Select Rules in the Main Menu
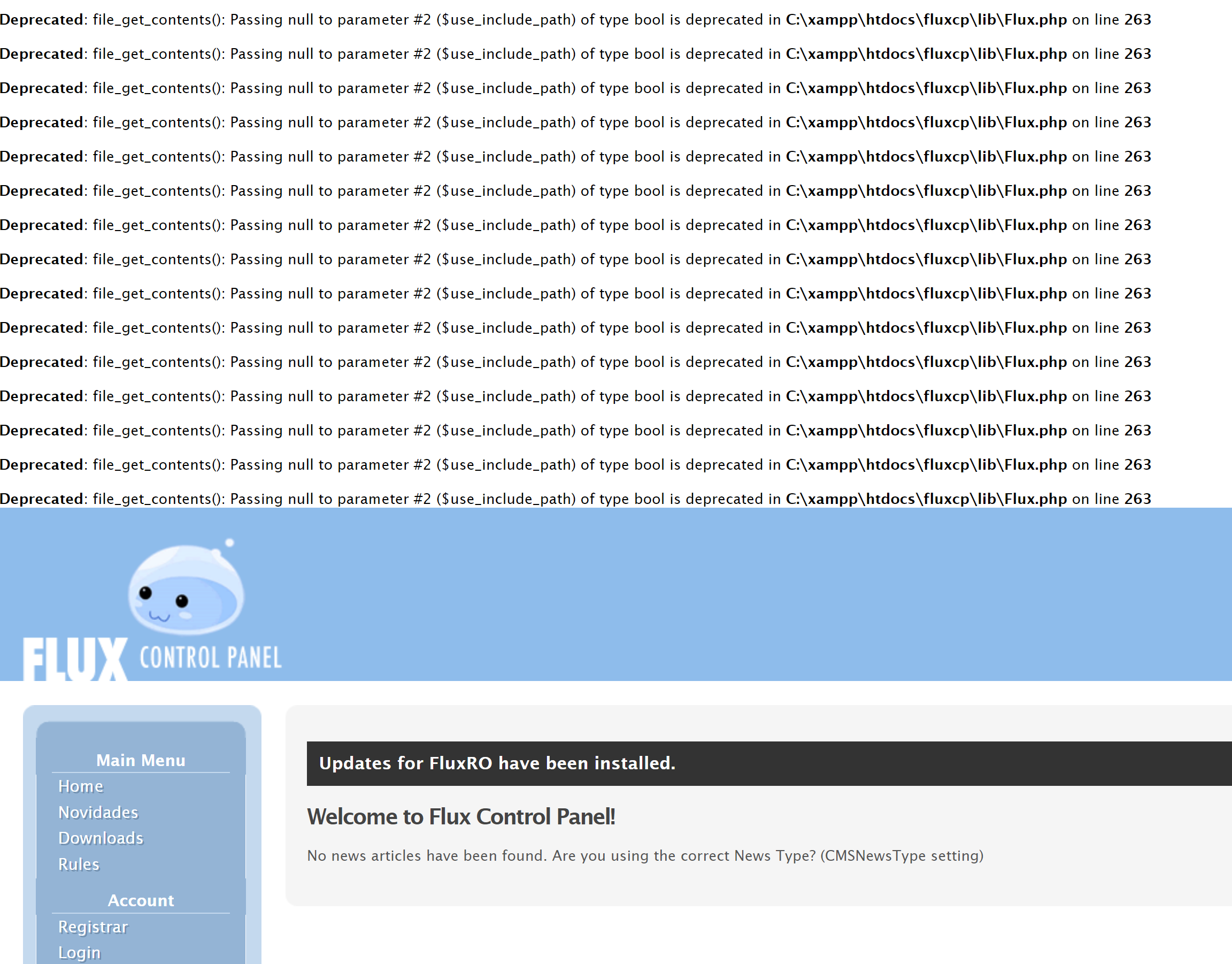The width and height of the screenshot is (1232, 964). pyautogui.click(x=79, y=864)
